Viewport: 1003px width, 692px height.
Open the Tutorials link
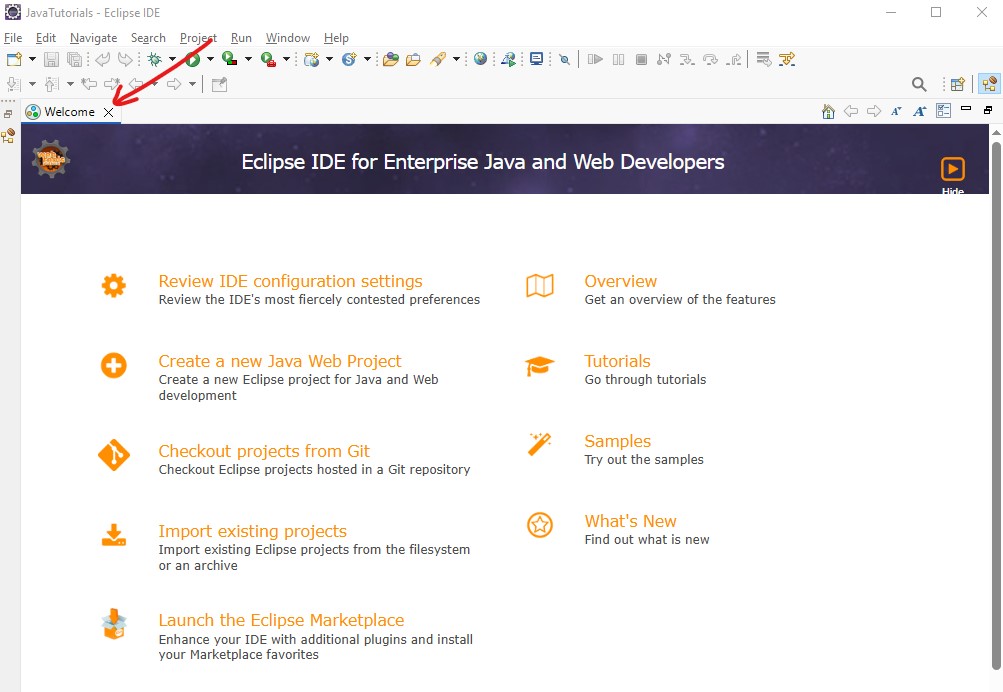click(x=617, y=361)
